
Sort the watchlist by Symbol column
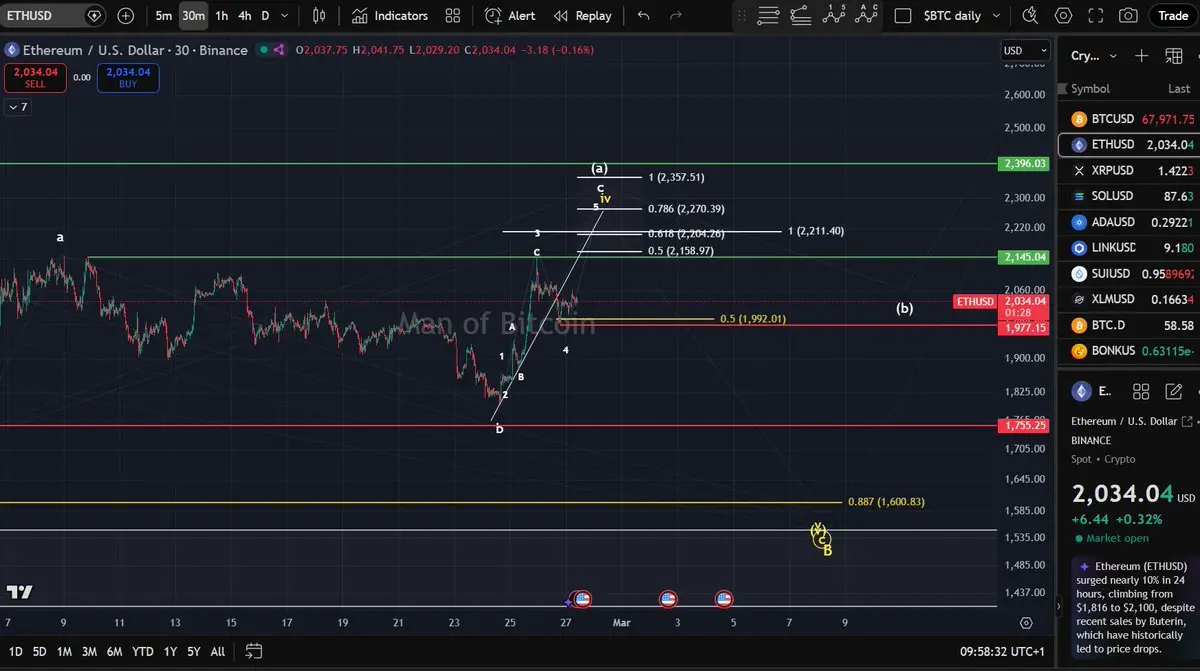1090,89
